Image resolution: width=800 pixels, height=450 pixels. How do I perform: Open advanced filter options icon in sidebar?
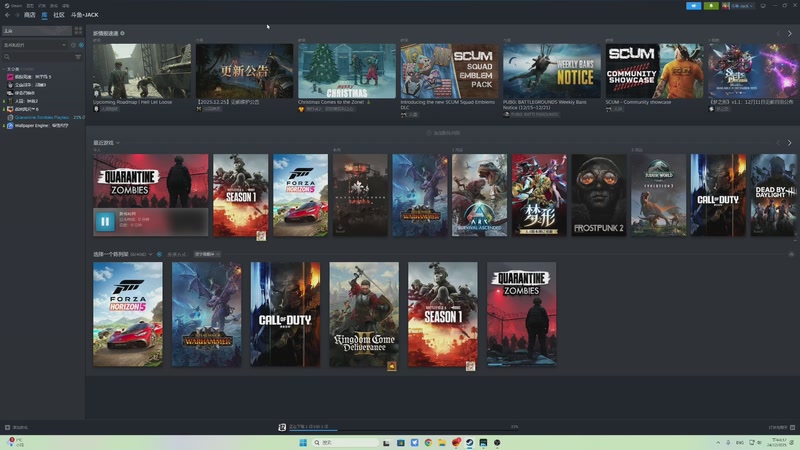click(78, 57)
